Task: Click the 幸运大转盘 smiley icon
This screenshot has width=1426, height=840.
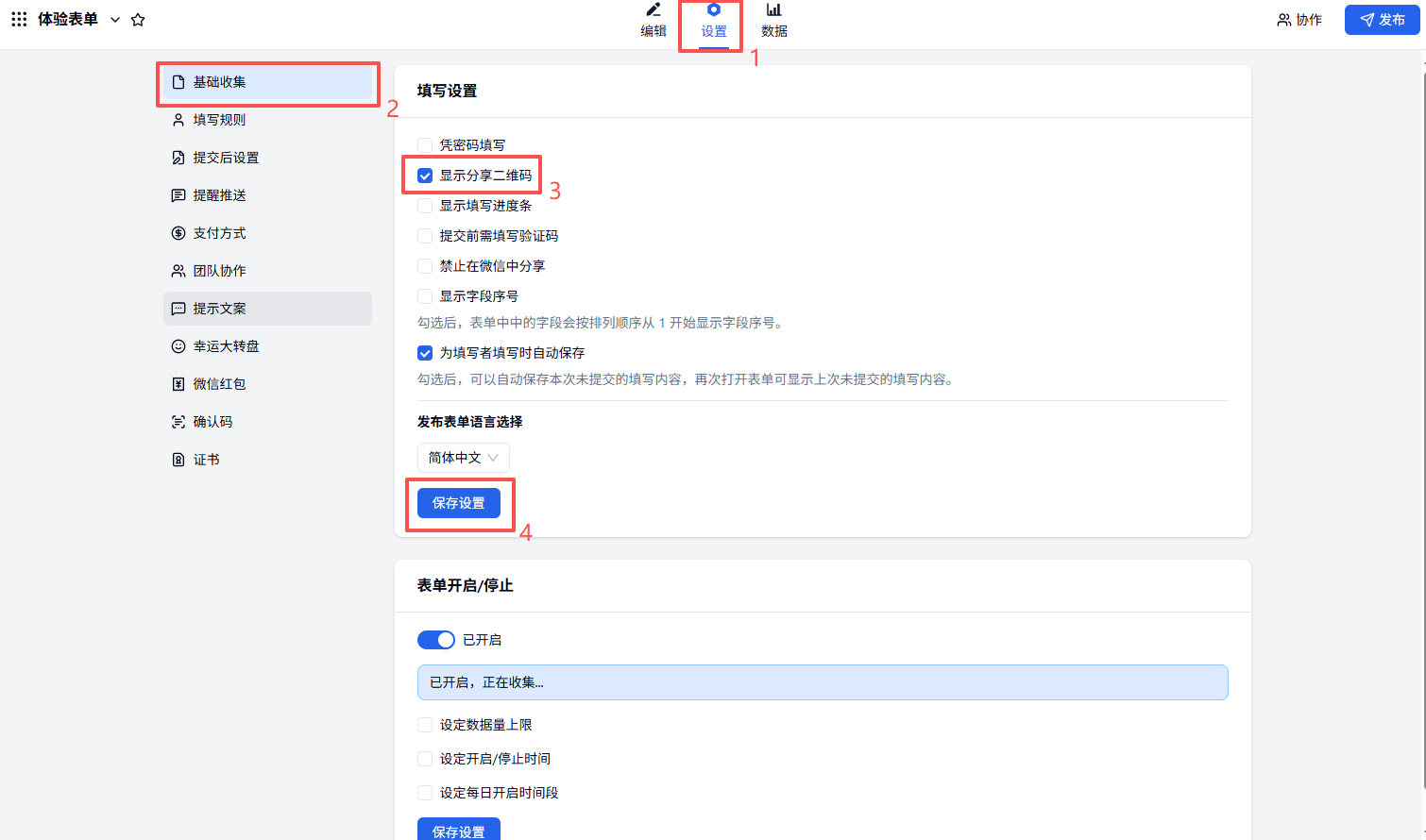Action: [x=178, y=346]
